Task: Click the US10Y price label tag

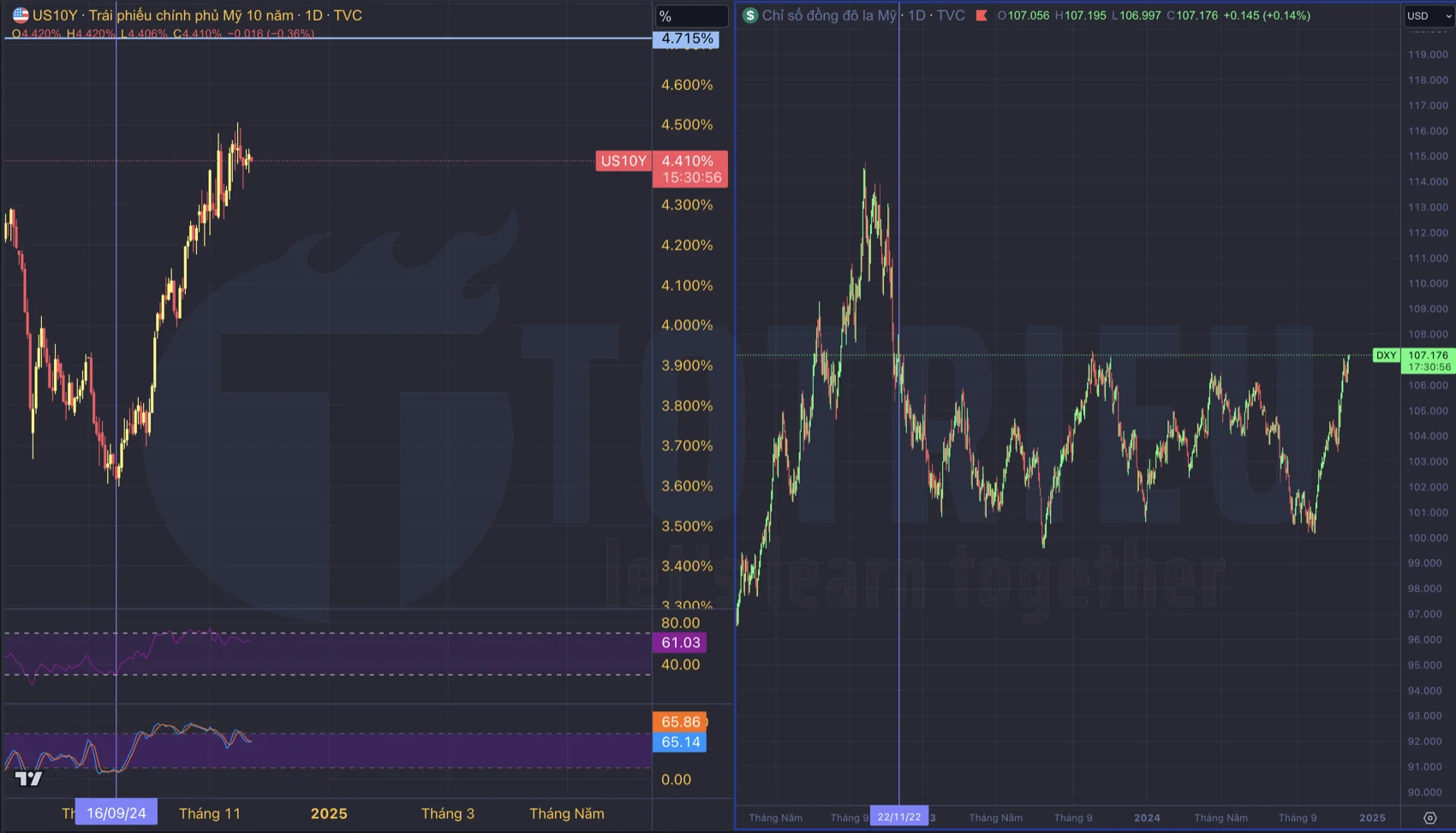Action: [624, 161]
